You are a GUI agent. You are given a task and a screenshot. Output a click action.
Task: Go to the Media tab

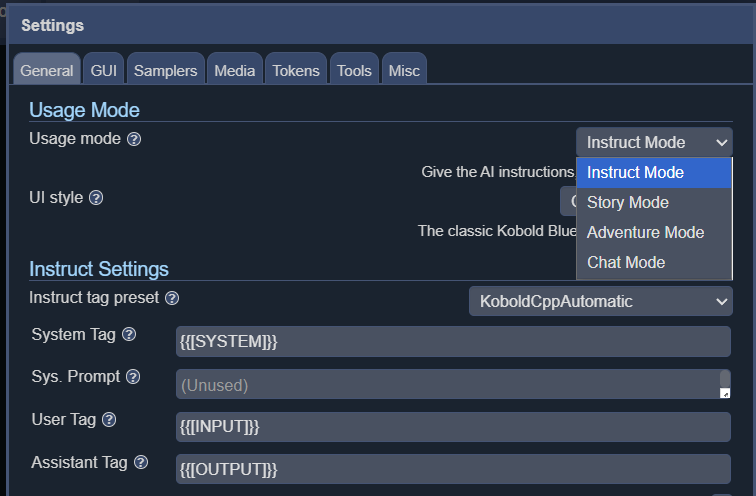pyautogui.click(x=235, y=70)
